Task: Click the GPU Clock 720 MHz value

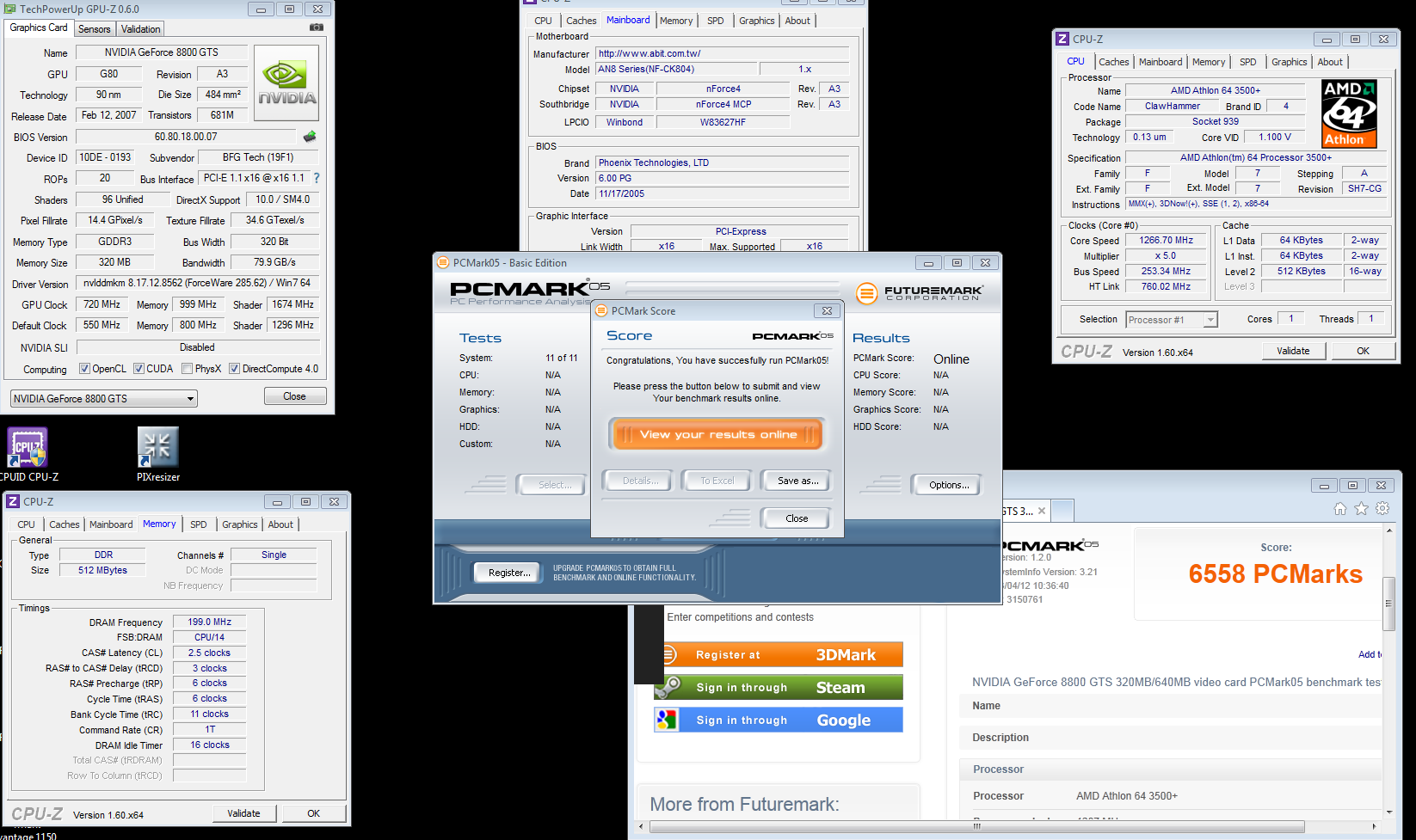Action: coord(102,304)
